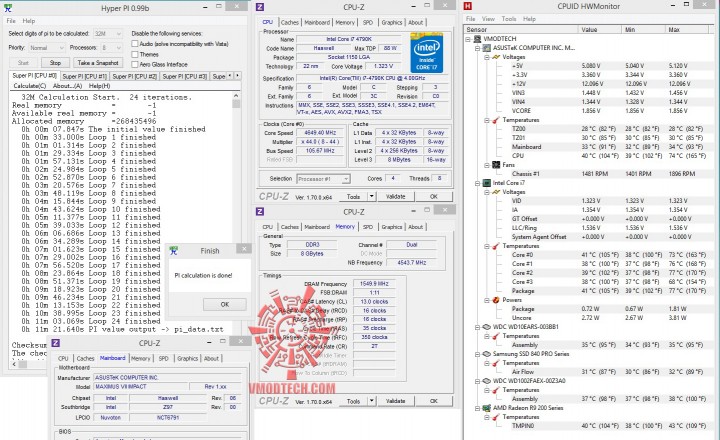Click the Tools button in top CPU-Z
720x440 pixels.
[353, 197]
